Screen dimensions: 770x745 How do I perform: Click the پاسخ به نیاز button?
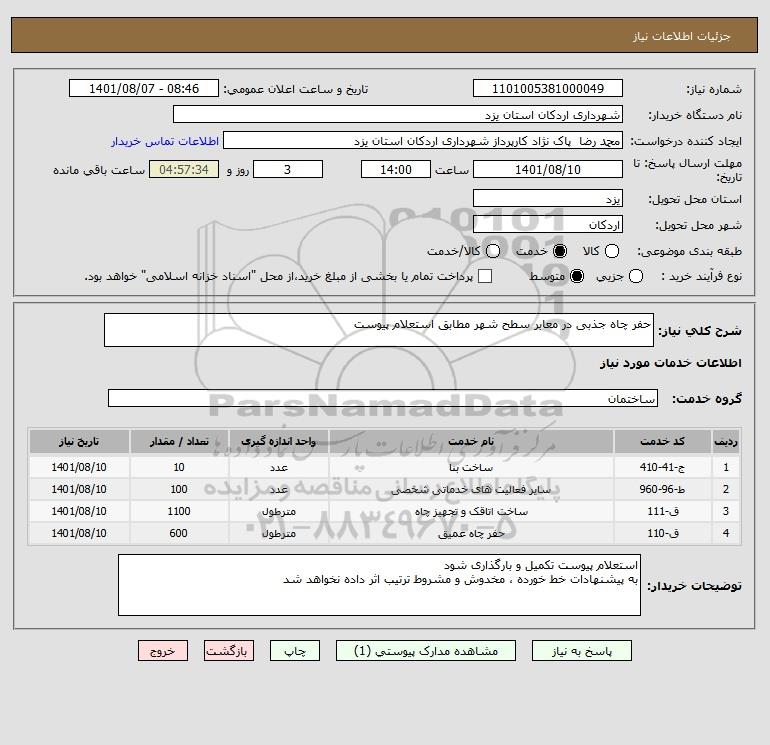pos(582,651)
